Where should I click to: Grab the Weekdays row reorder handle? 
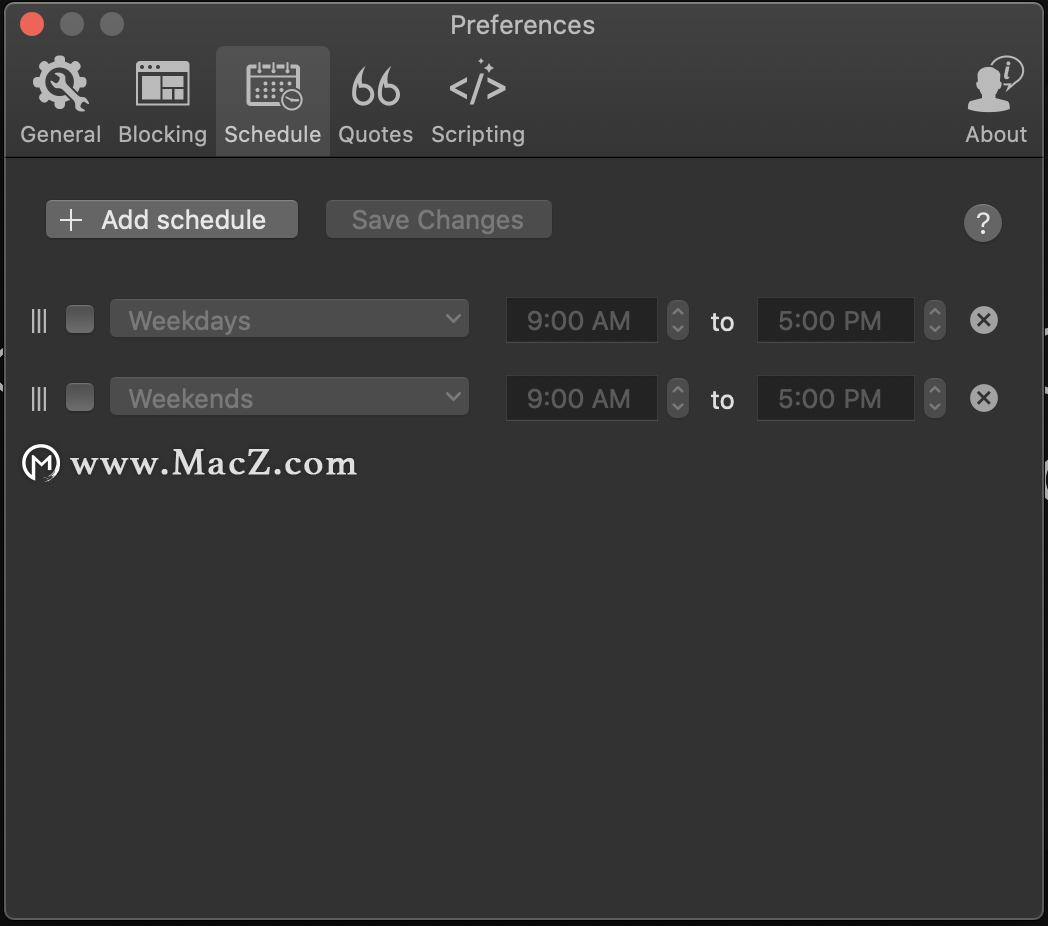pyautogui.click(x=39, y=321)
